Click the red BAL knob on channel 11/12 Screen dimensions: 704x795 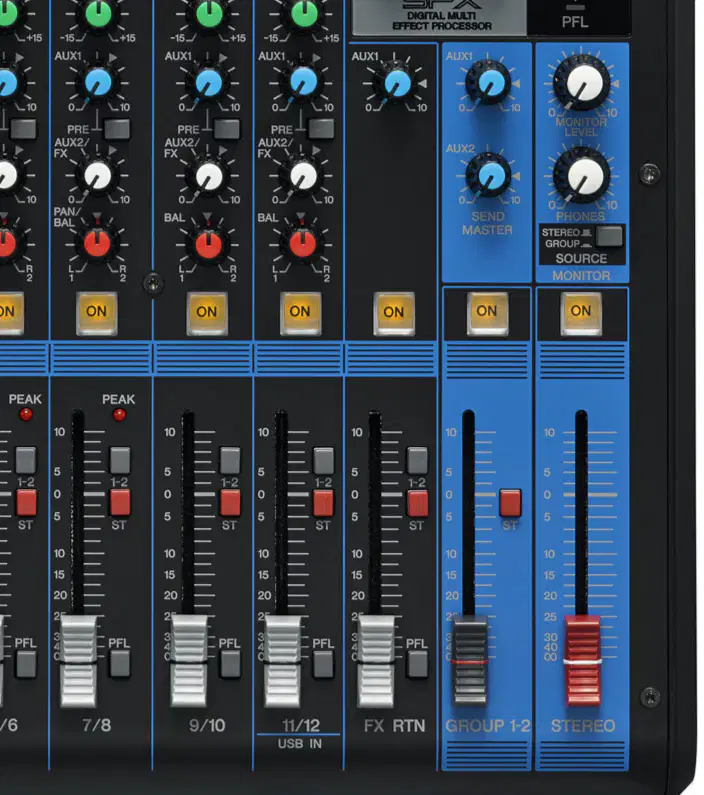tap(303, 243)
